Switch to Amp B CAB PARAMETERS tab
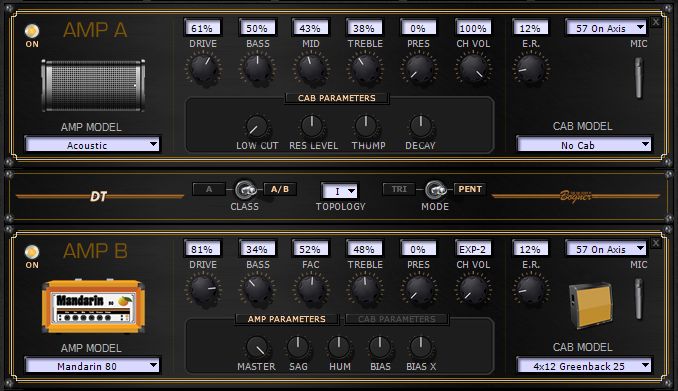Image resolution: width=678 pixels, height=391 pixels. 397,319
